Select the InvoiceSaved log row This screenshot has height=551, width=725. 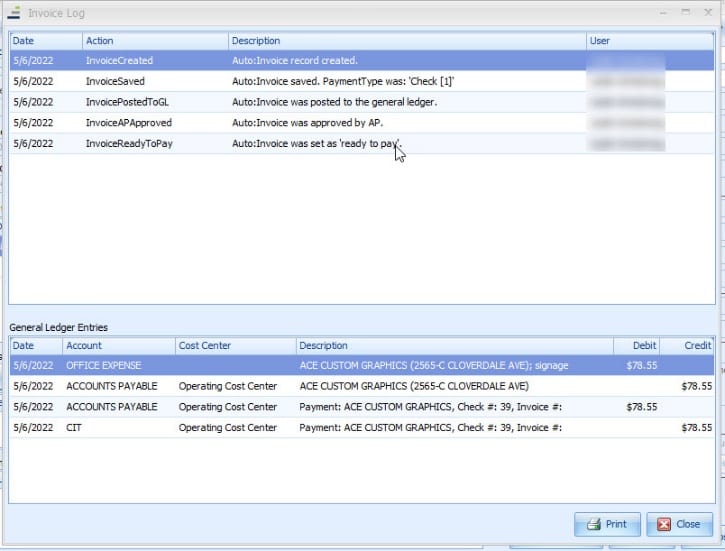tap(362, 81)
